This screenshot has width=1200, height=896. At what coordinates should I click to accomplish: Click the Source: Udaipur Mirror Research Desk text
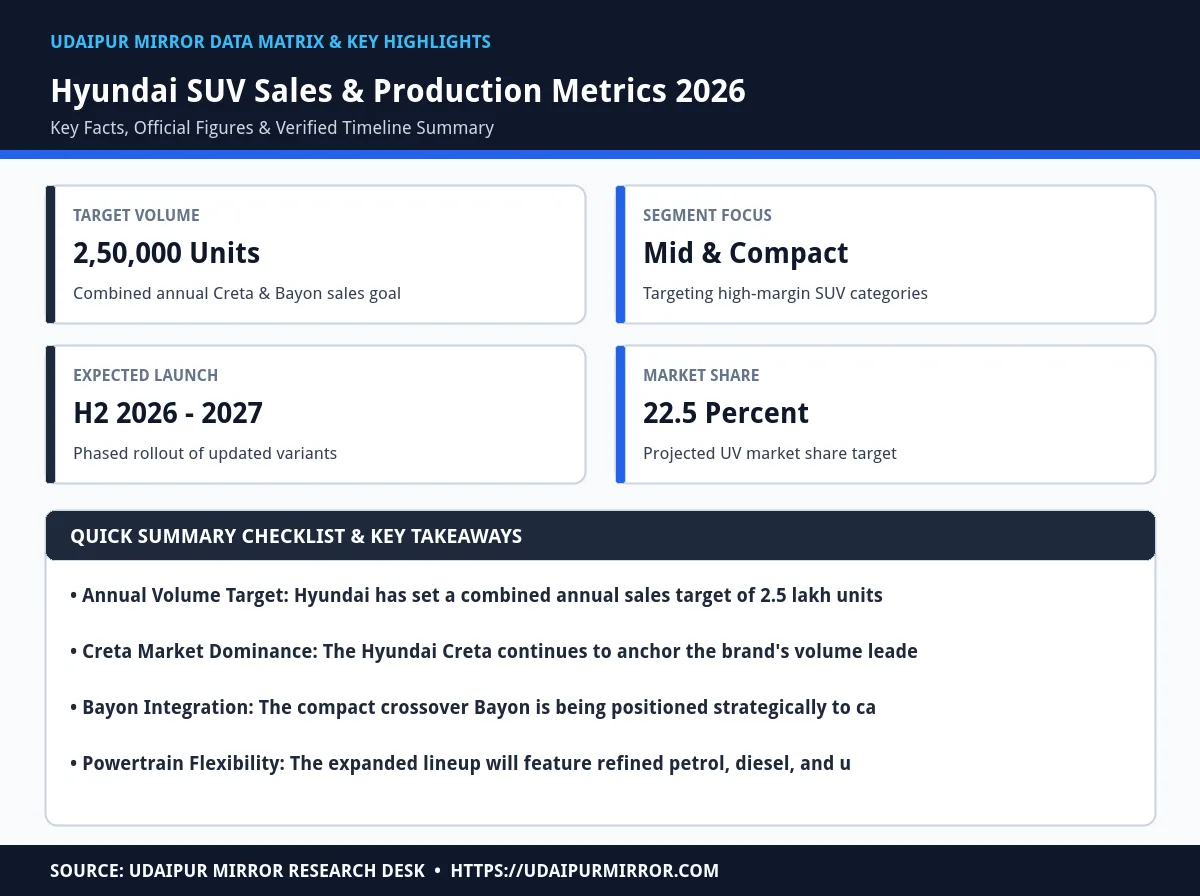click(x=238, y=871)
